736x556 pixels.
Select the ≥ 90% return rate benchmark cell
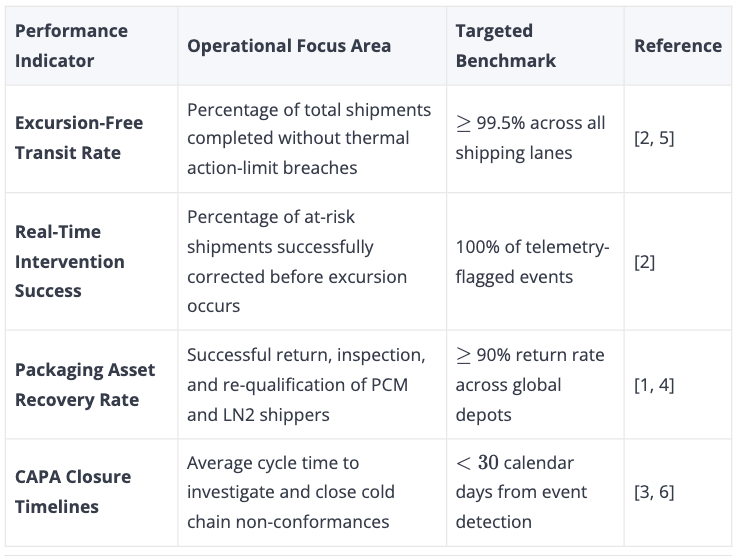pos(530,385)
